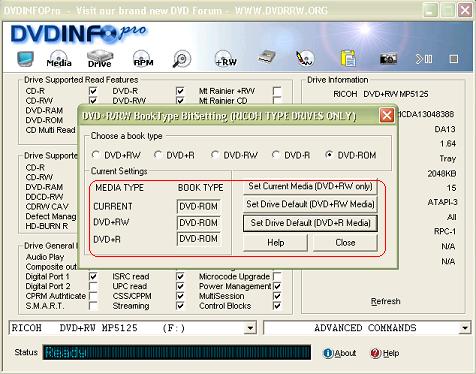Click the Ready status bar

pyautogui.click(x=177, y=352)
